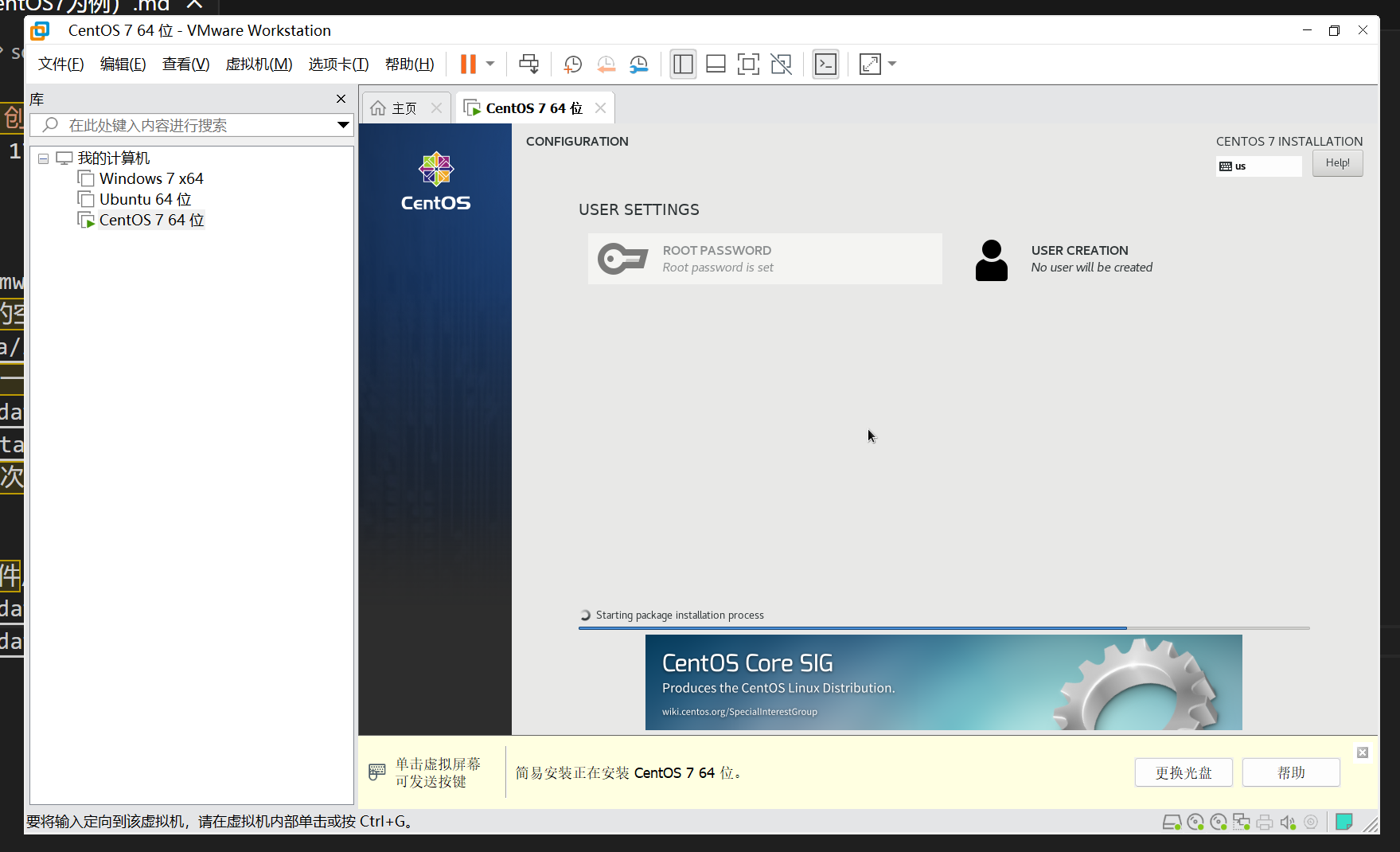This screenshot has height=852, width=1400.
Task: Open the 编辑(E) menu
Action: pyautogui.click(x=123, y=64)
